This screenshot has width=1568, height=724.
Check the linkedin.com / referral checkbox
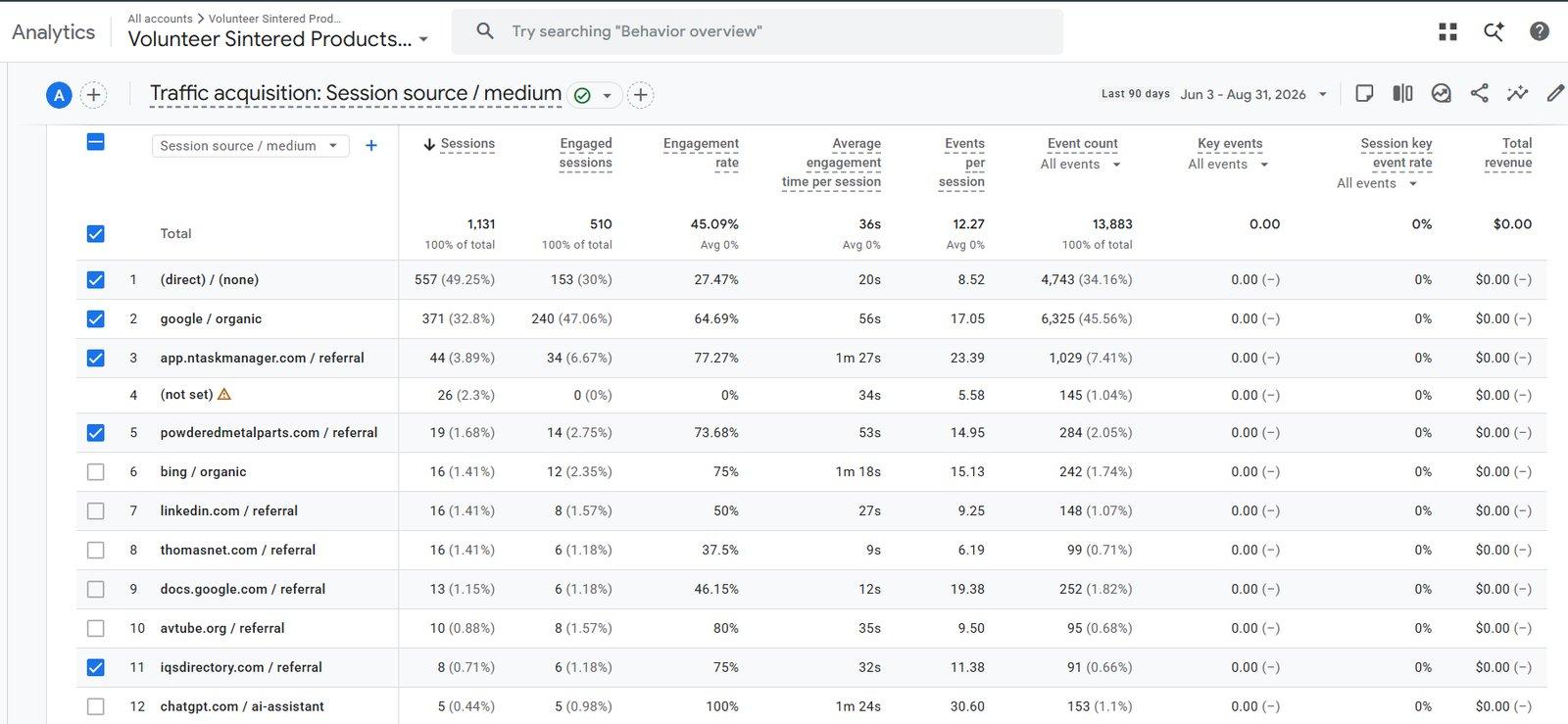(x=95, y=510)
